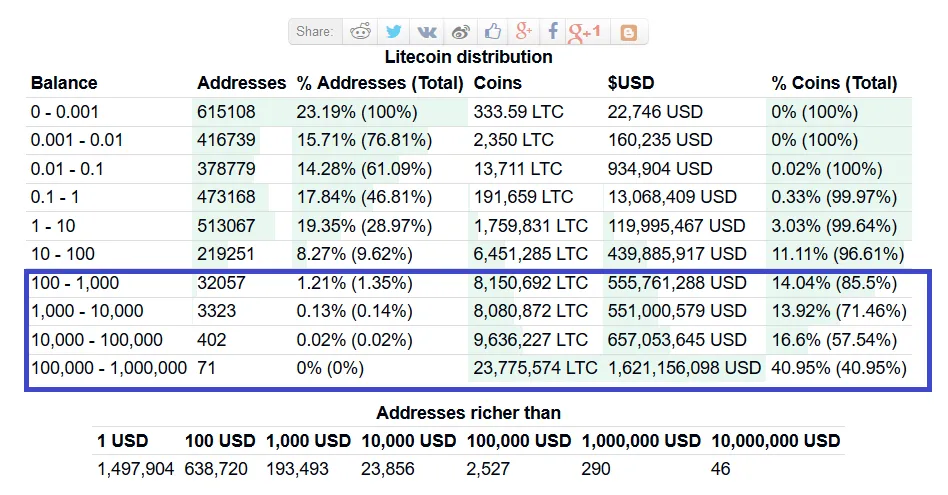Image resolution: width=948 pixels, height=495 pixels.
Task: Share on VK social network
Action: [427, 31]
